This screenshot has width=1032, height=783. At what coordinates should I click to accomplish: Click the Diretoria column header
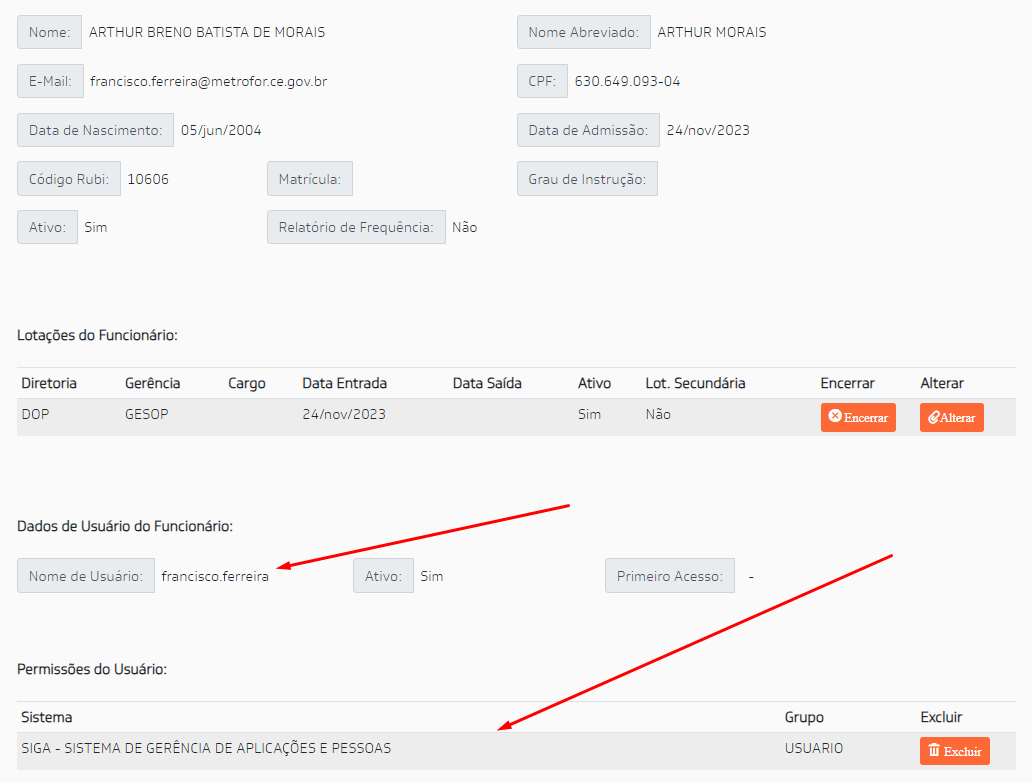point(49,383)
